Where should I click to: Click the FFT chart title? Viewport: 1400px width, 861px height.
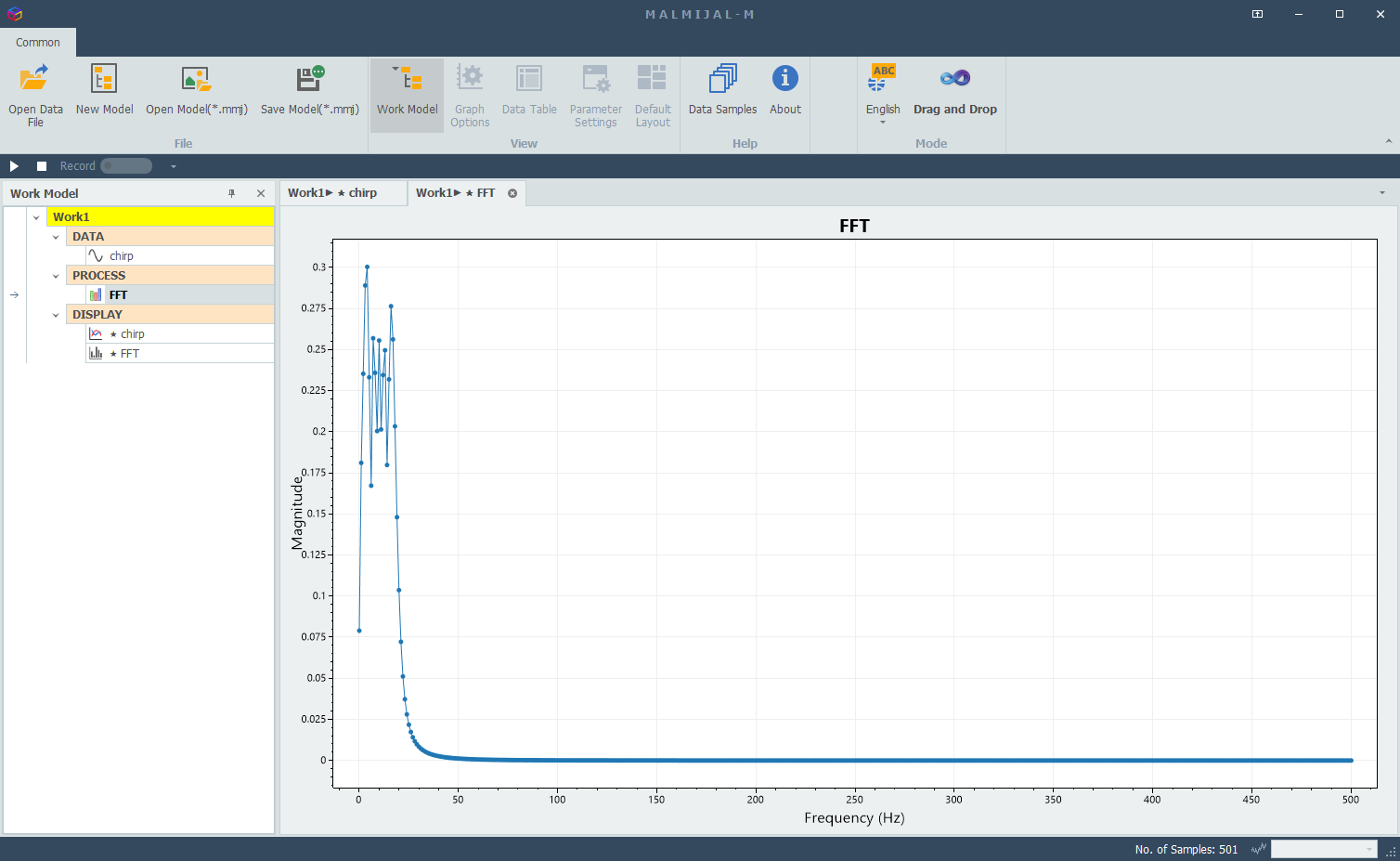tap(854, 226)
